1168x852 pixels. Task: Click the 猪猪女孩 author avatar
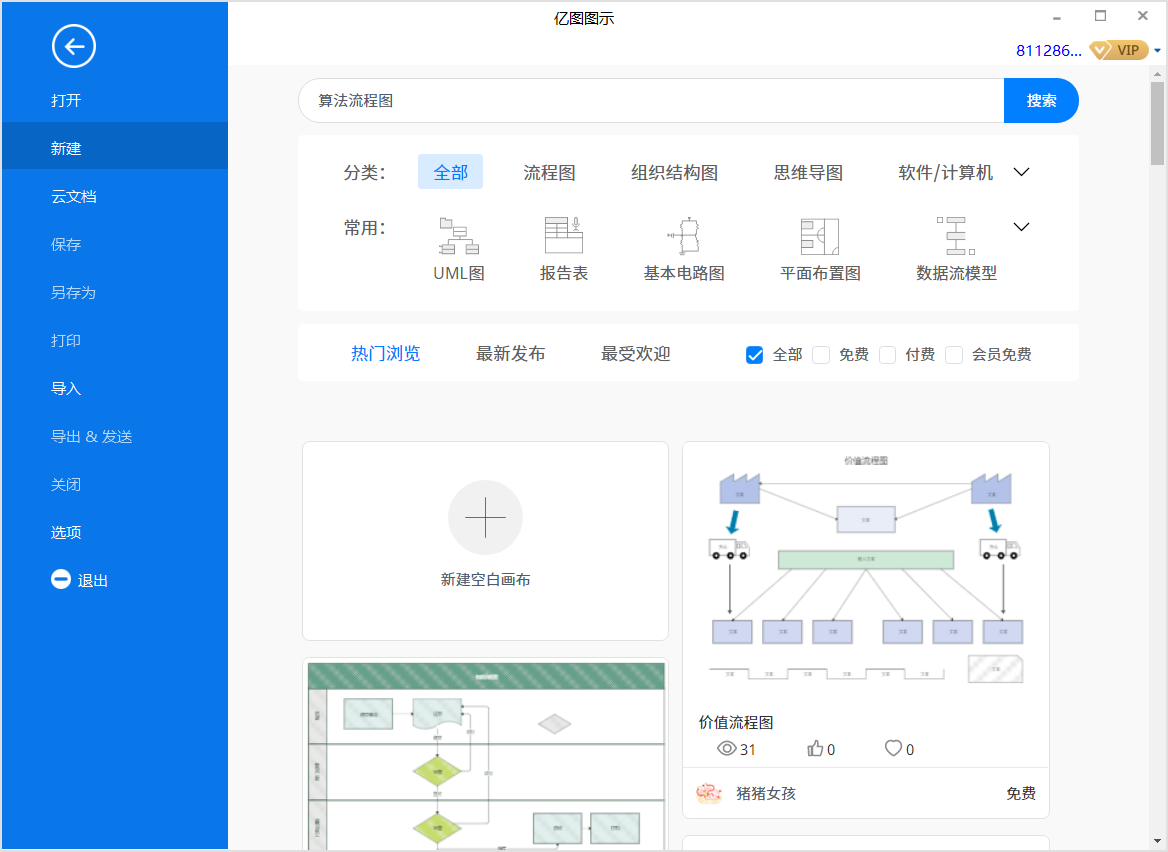[x=708, y=793]
